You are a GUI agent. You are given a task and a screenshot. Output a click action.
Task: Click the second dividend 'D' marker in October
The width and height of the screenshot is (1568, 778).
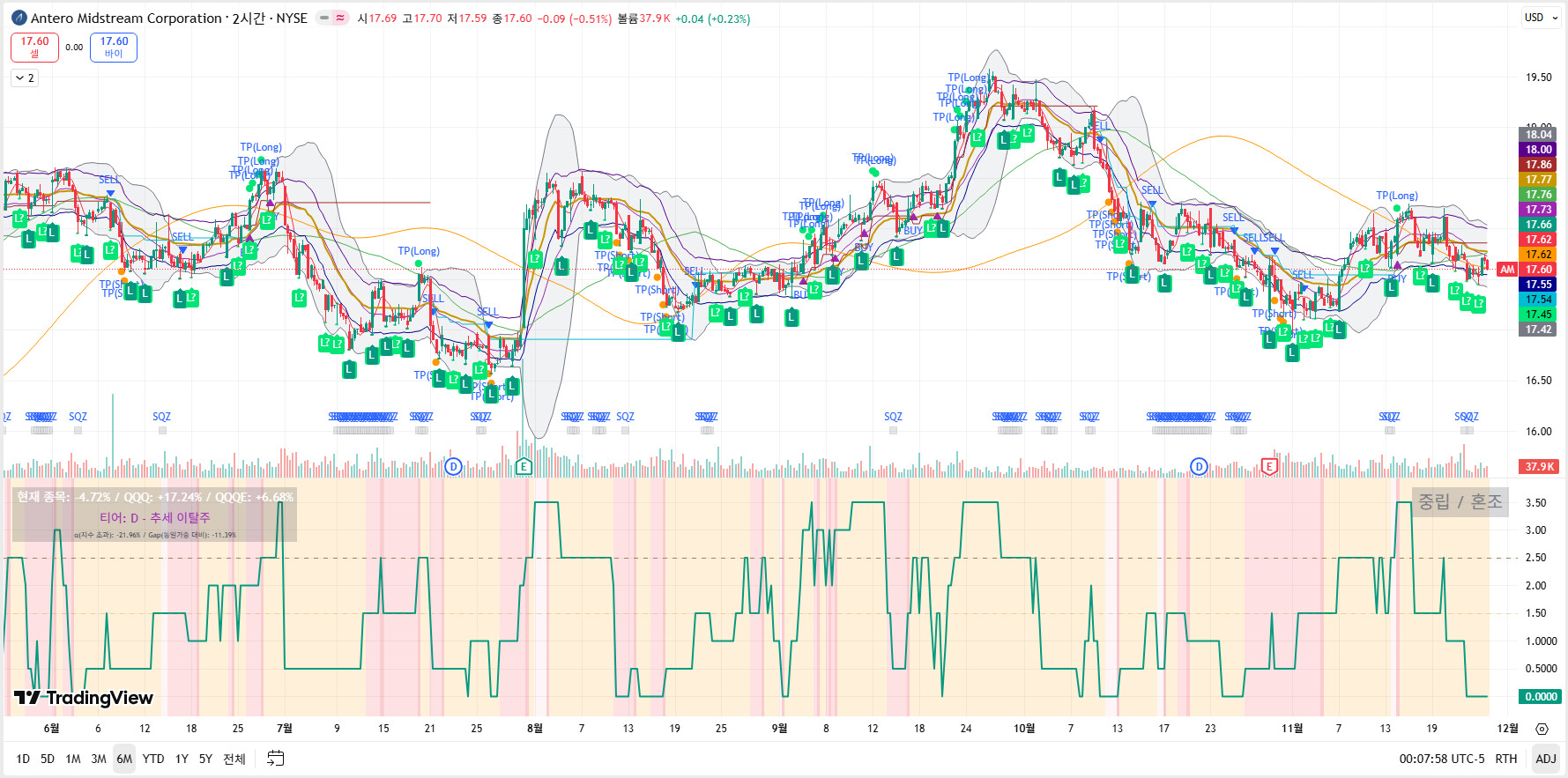pos(1199,466)
